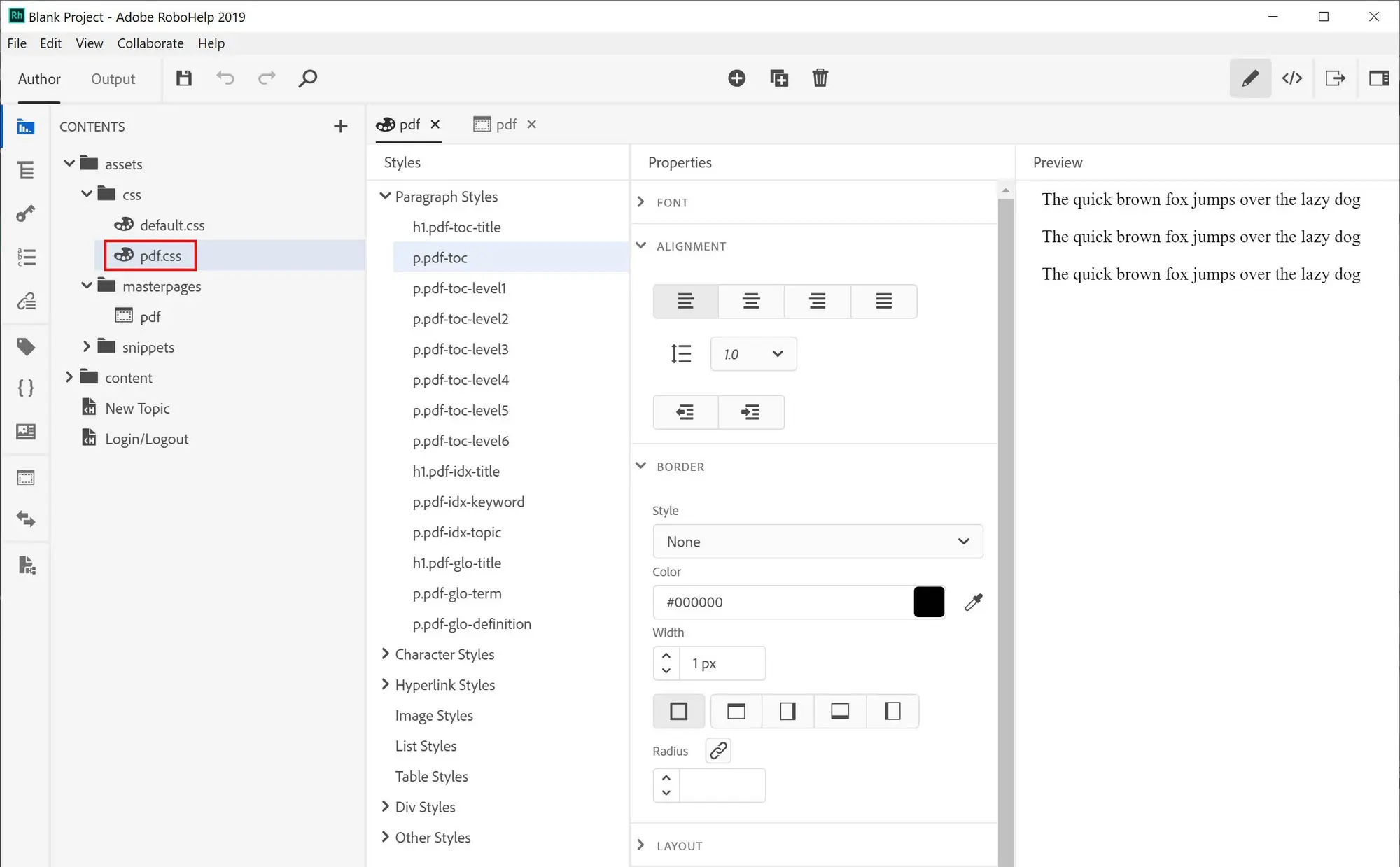Screen dimensions: 1400x867
Task: Open the border Style dropdown showing None
Action: tap(817, 541)
